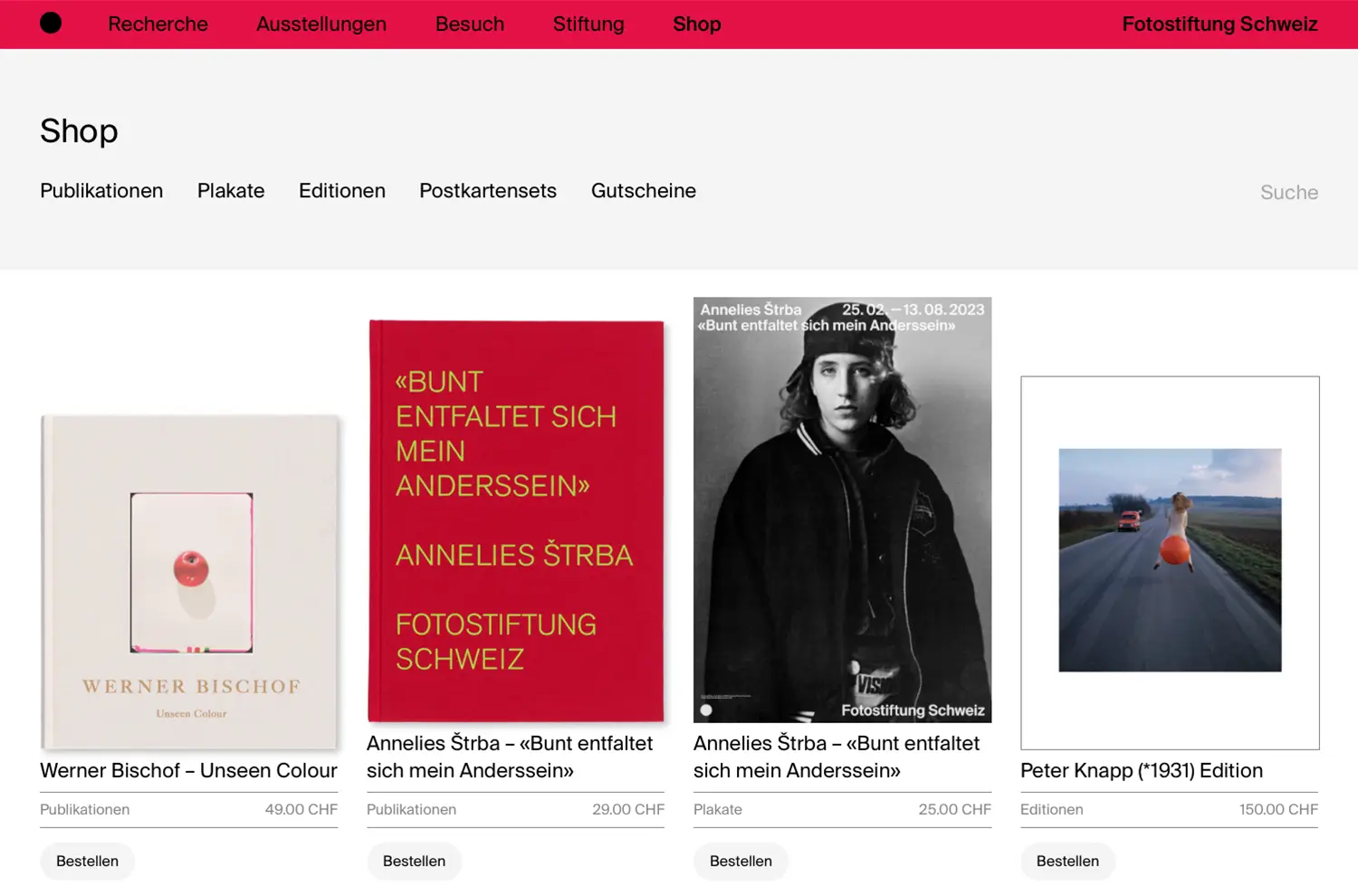
Task: Select Shop in the top navigation
Action: [697, 24]
